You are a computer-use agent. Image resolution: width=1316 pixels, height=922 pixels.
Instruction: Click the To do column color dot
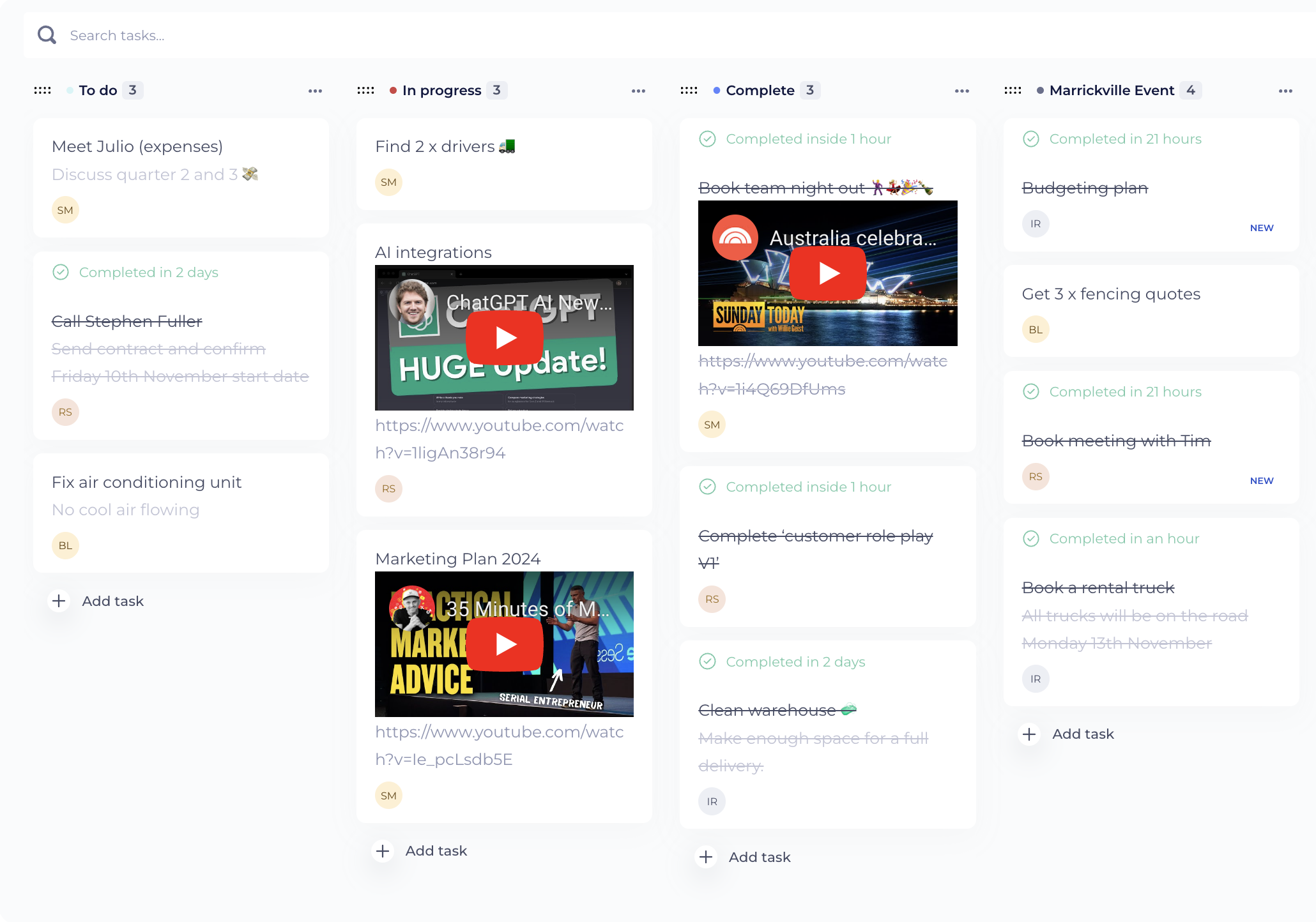point(70,90)
